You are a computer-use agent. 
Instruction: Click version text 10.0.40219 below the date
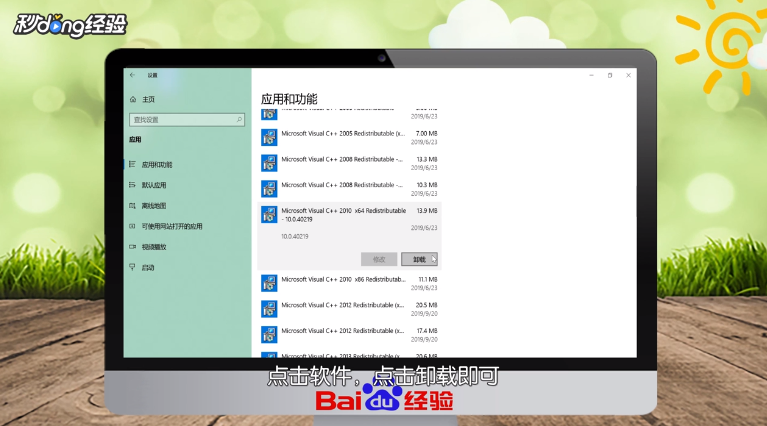click(295, 236)
